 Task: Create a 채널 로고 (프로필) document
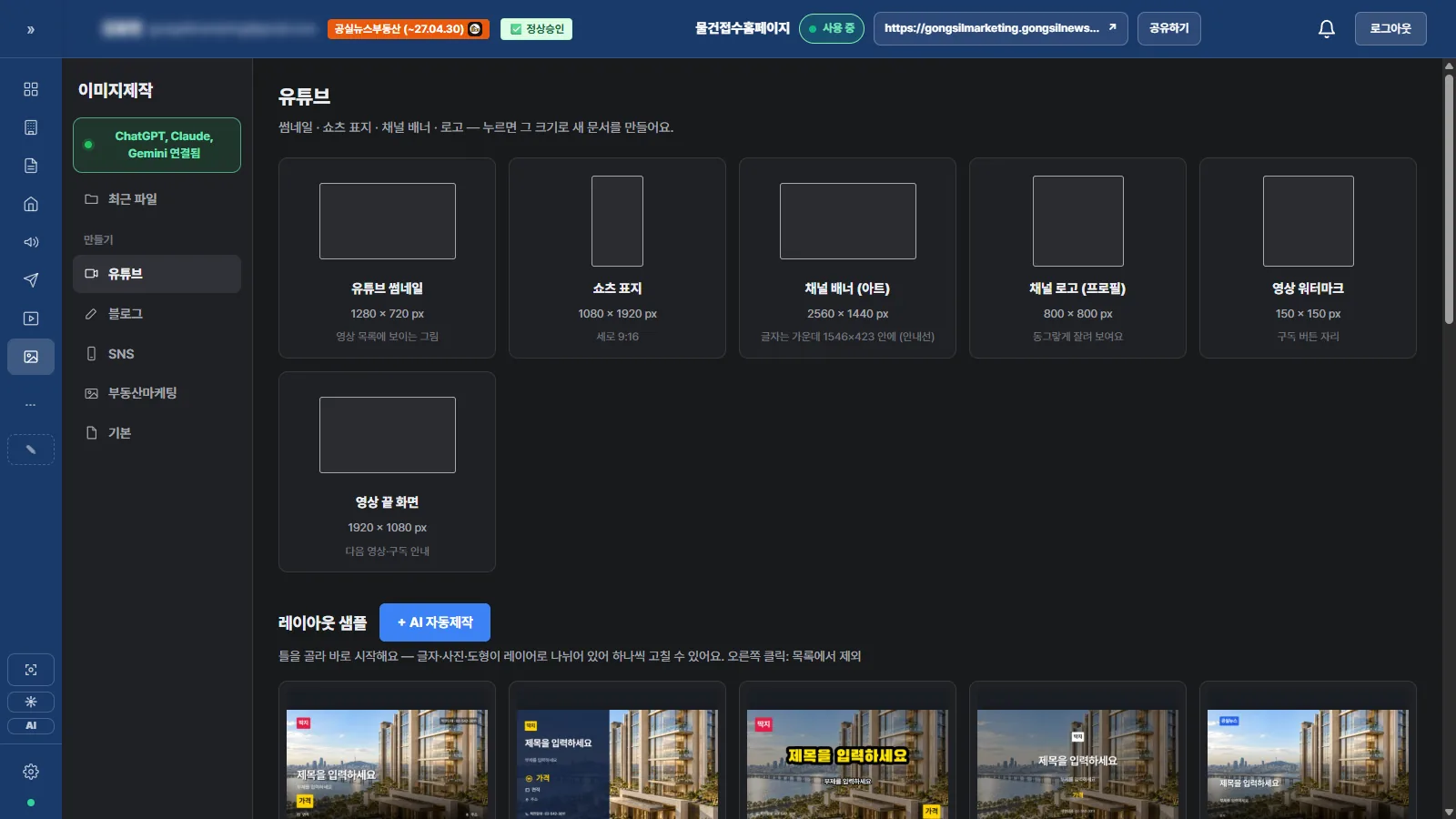1077,258
